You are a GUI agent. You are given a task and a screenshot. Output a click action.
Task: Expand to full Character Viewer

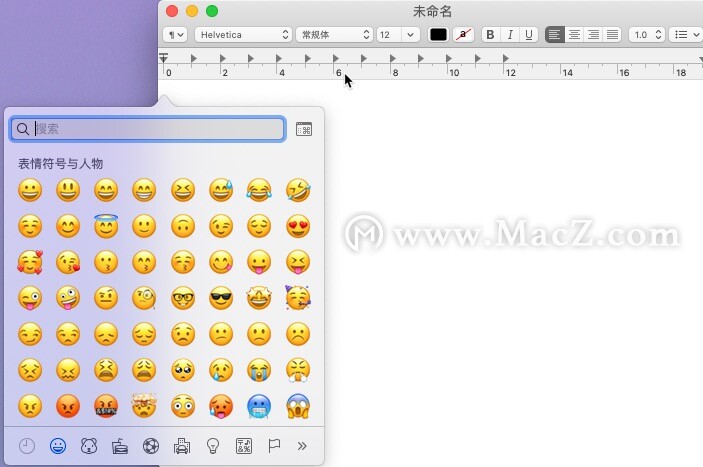tap(304, 129)
